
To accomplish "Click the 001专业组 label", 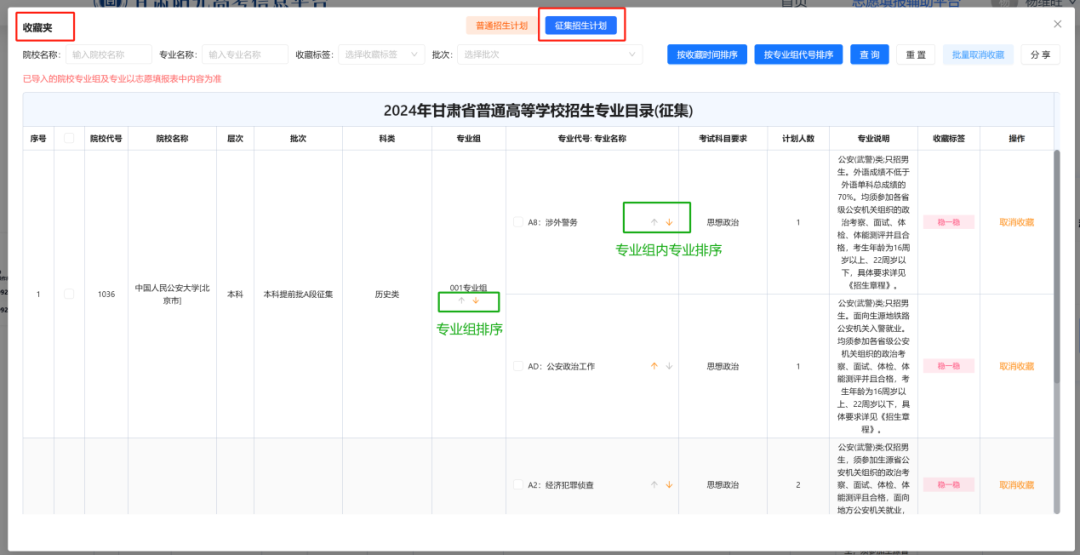I will coord(468,288).
